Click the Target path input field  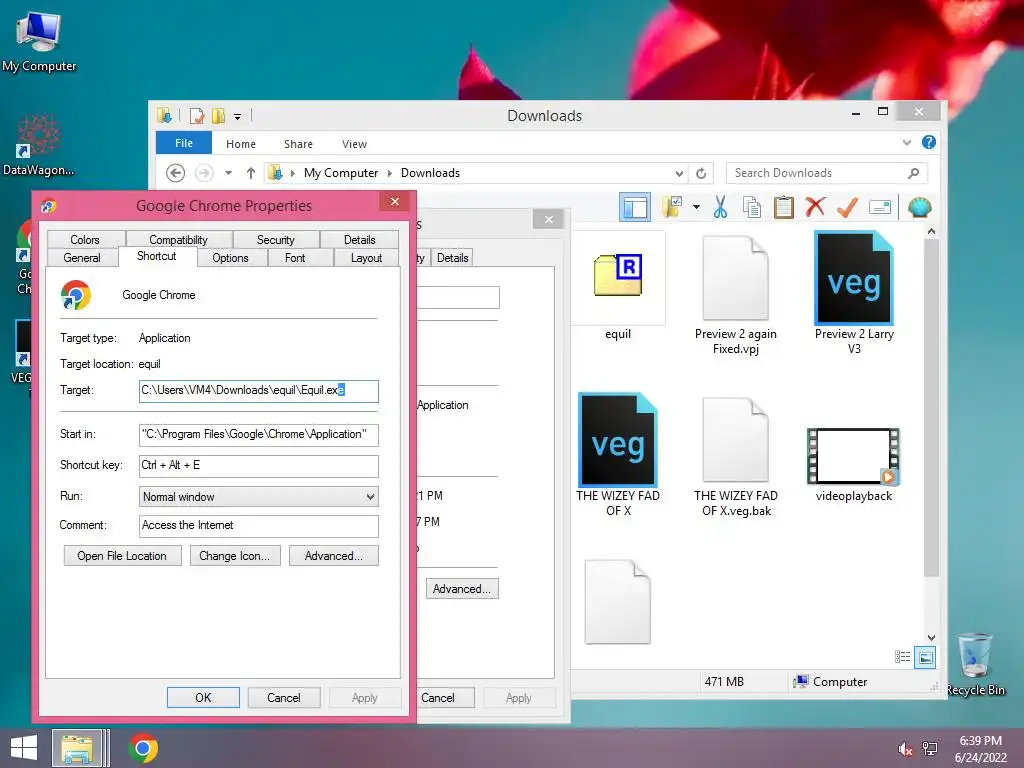259,391
